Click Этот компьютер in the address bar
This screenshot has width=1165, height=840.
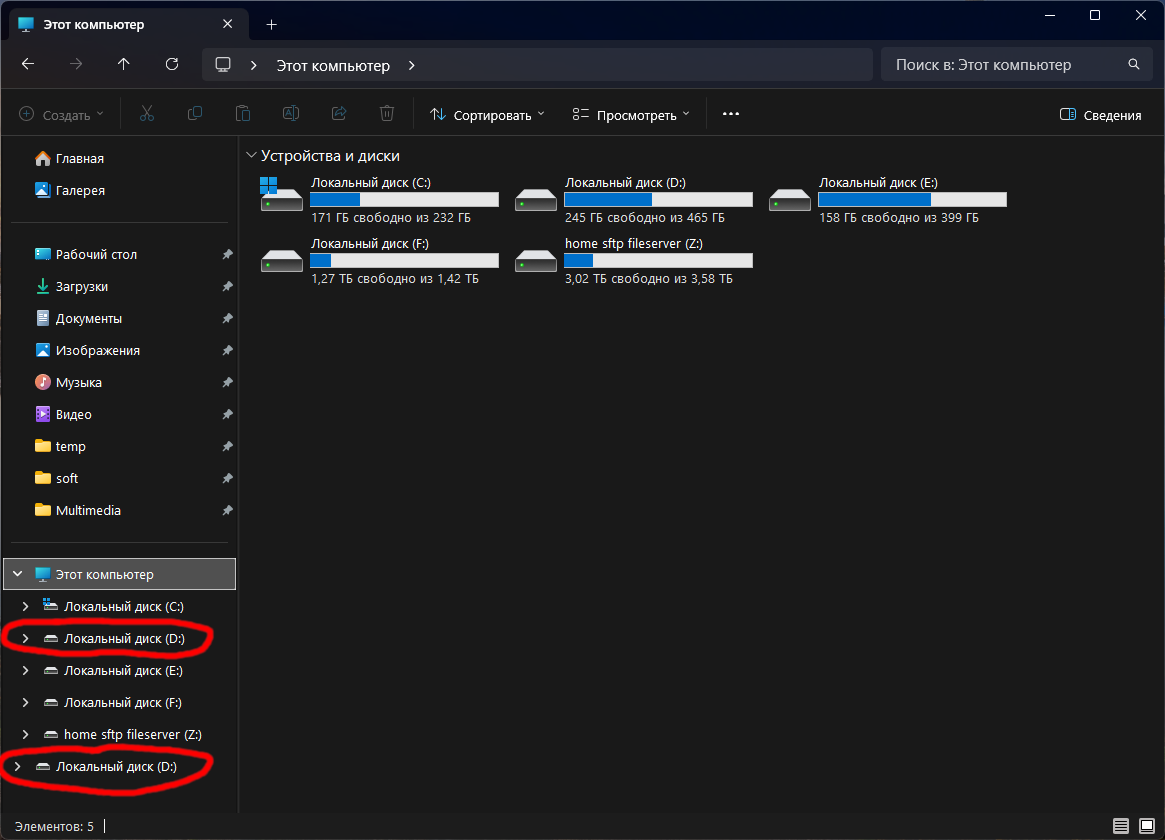pyautogui.click(x=333, y=65)
